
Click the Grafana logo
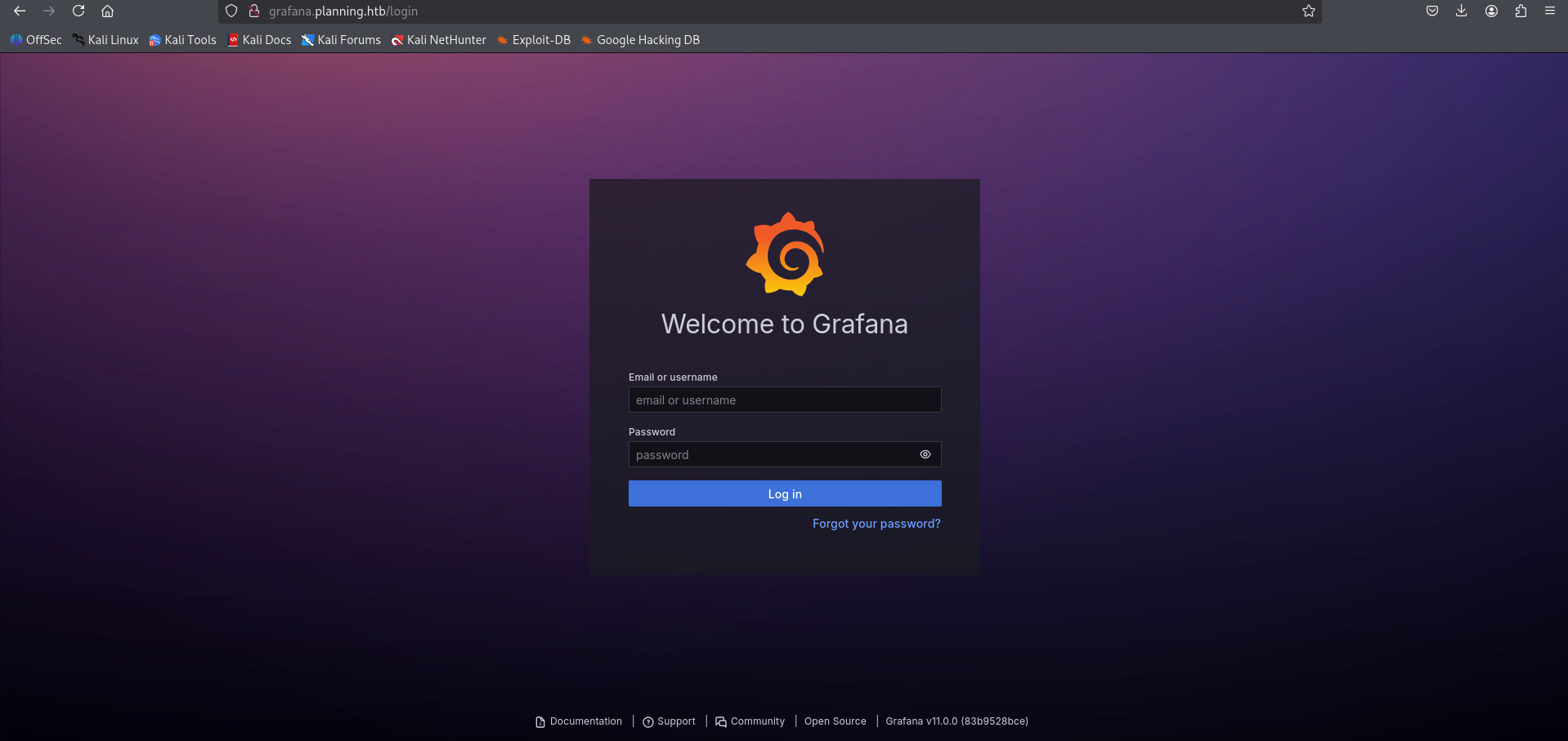coord(785,254)
